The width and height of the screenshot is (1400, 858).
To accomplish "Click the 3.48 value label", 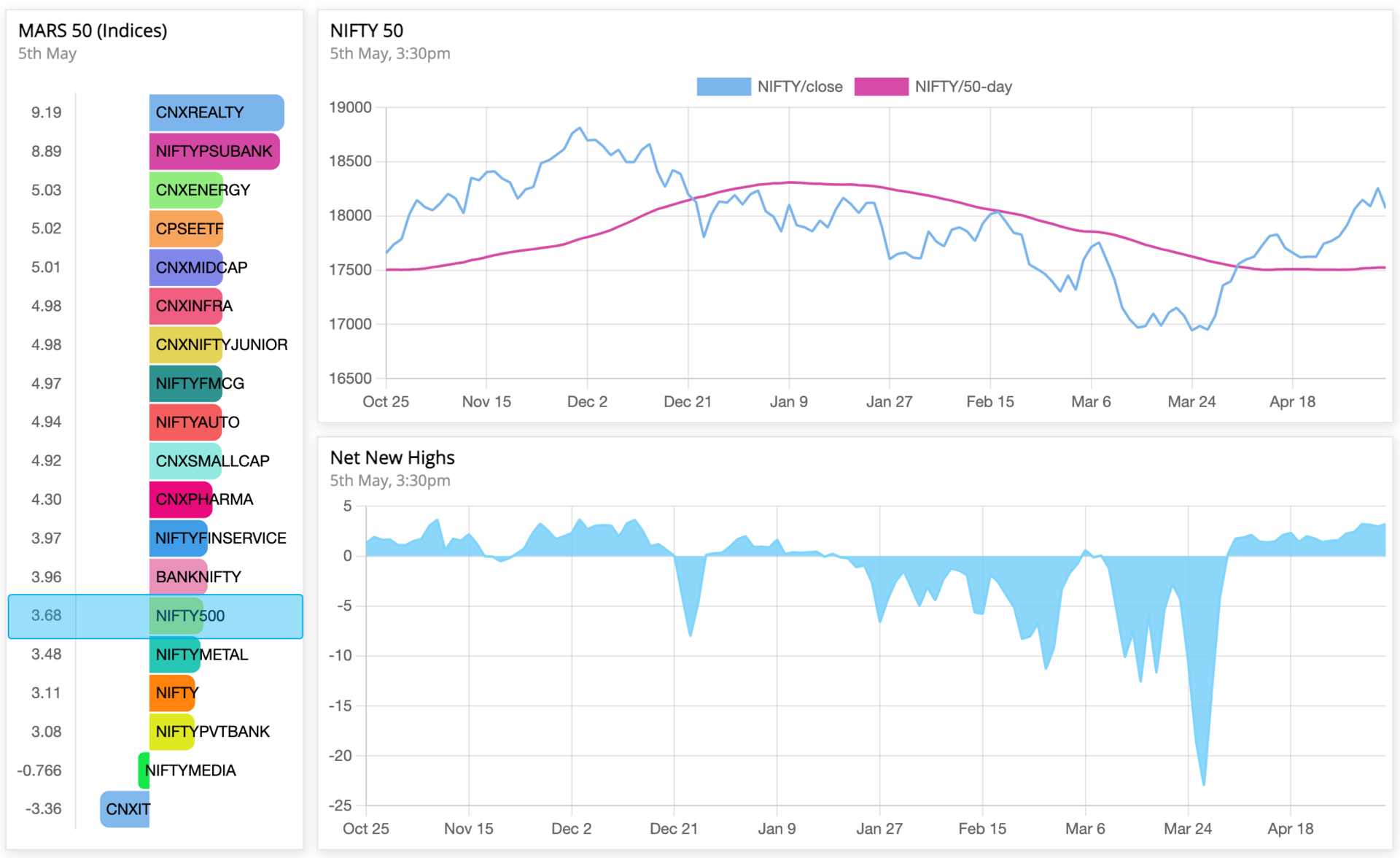I will [x=46, y=654].
